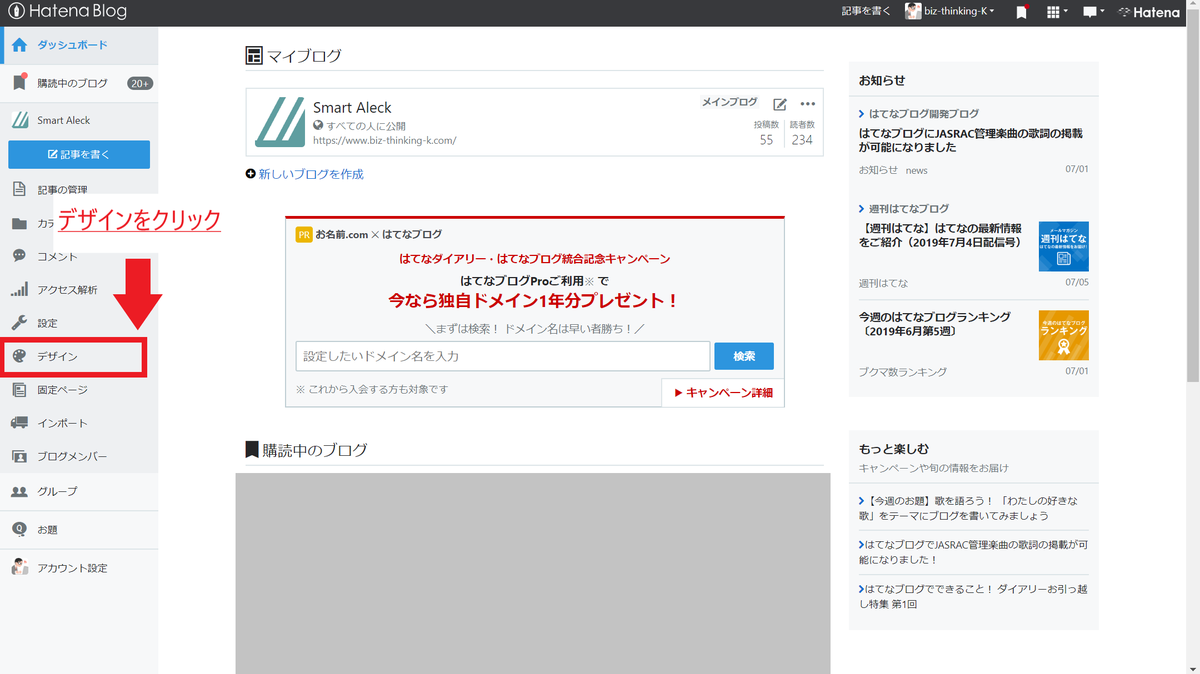
Task: Click the blue 記事を書く button in sidebar
Action: (x=79, y=154)
